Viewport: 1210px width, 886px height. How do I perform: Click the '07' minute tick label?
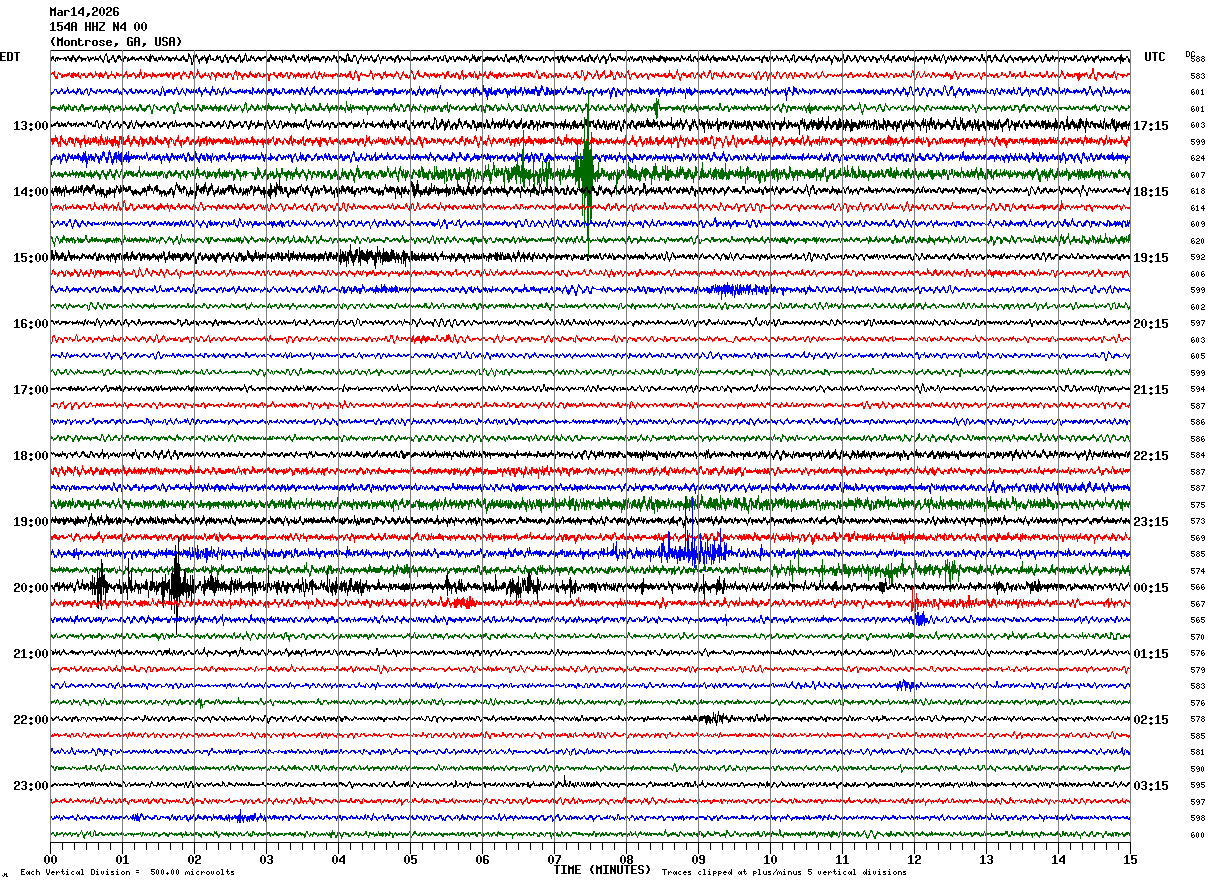click(554, 859)
